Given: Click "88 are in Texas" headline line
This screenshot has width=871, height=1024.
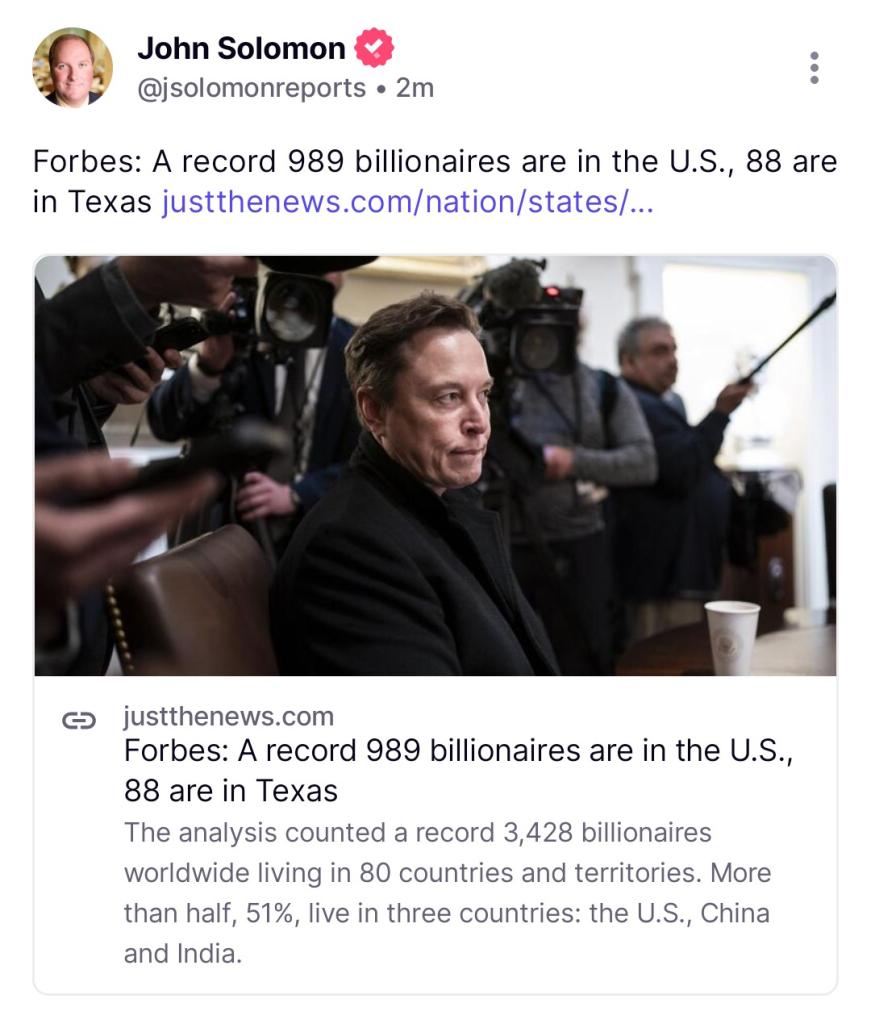Looking at the screenshot, I should point(231,791).
